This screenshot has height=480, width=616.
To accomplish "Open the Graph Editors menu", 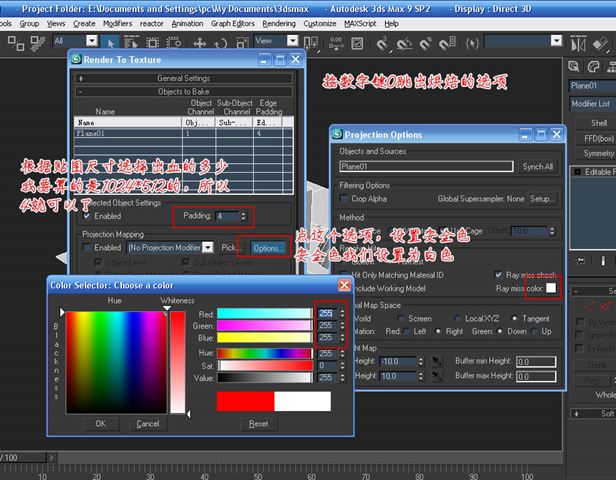I will 233,24.
